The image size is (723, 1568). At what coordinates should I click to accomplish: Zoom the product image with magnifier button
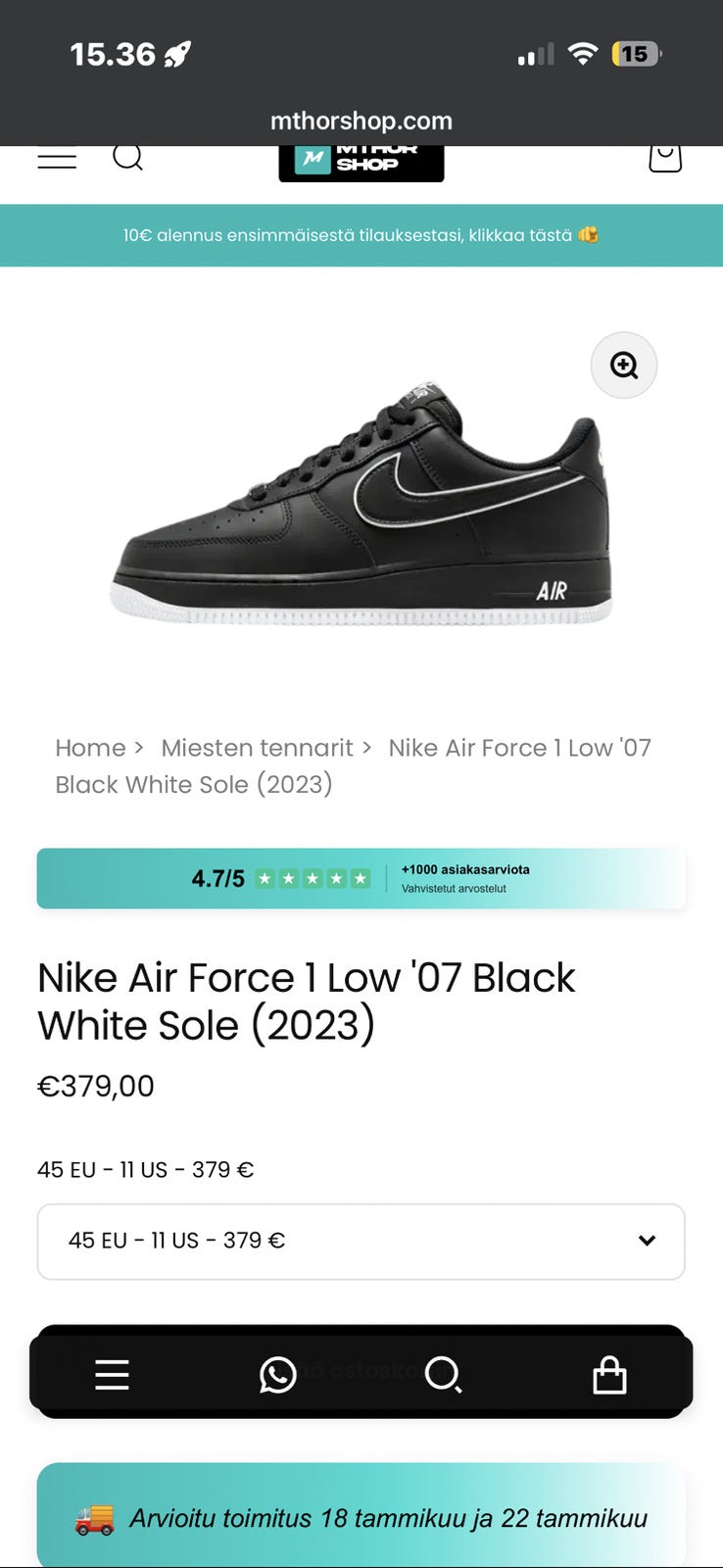click(x=623, y=366)
